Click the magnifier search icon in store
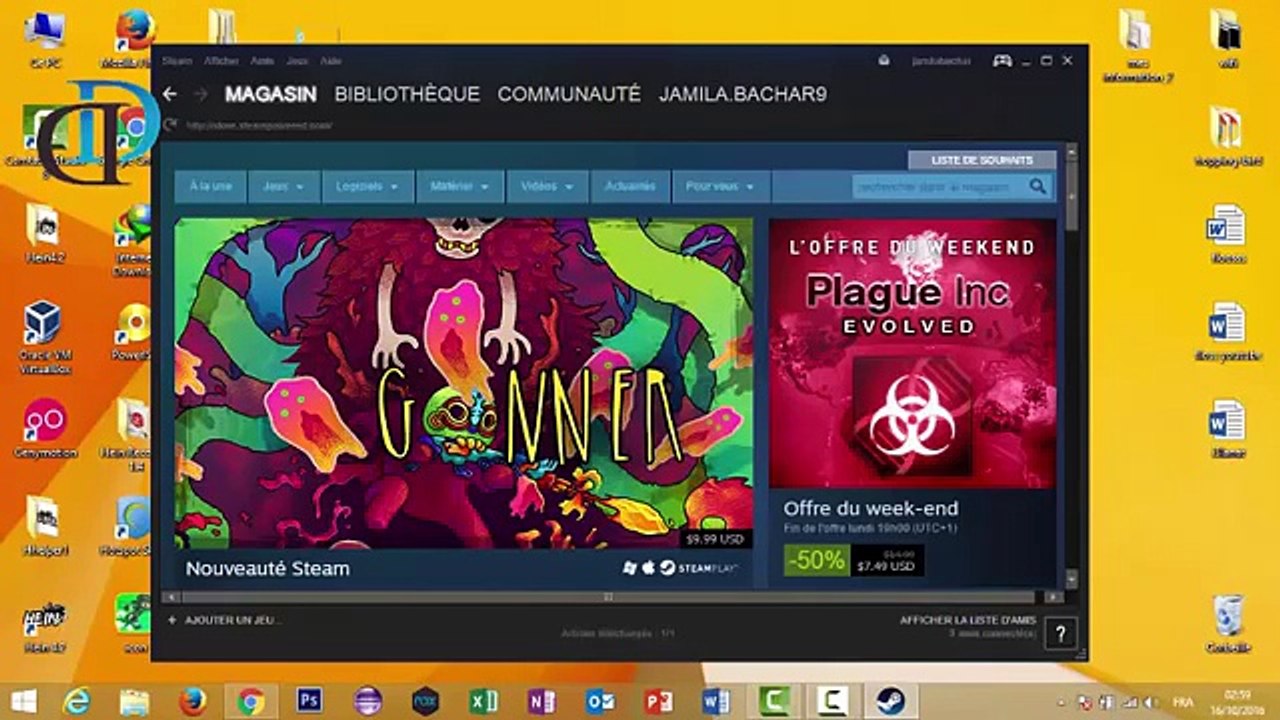 tap(1038, 186)
